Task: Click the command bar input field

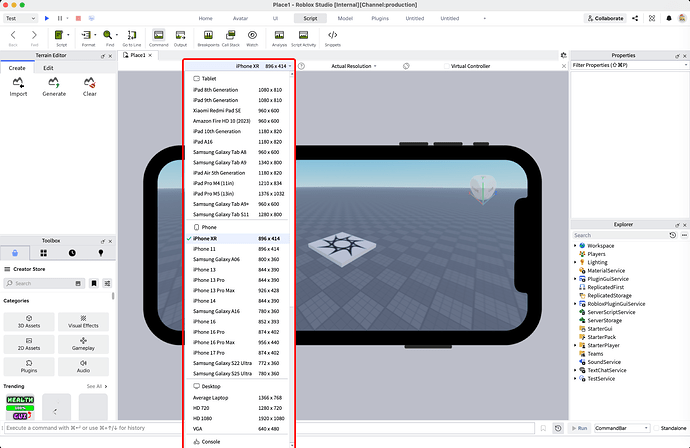Action: 269,428
